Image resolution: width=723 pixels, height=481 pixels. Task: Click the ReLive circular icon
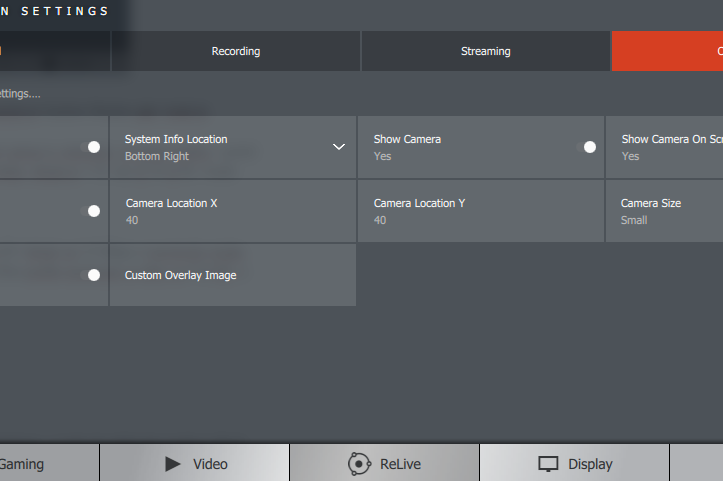(359, 464)
